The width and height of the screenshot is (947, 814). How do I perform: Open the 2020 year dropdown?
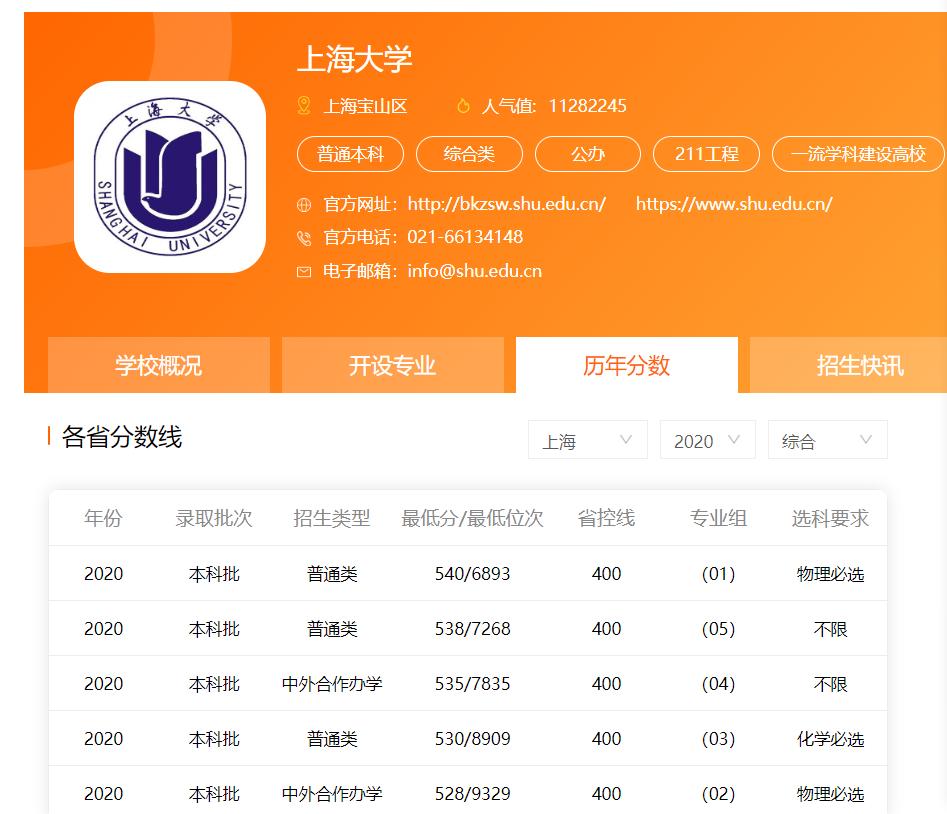[707, 439]
